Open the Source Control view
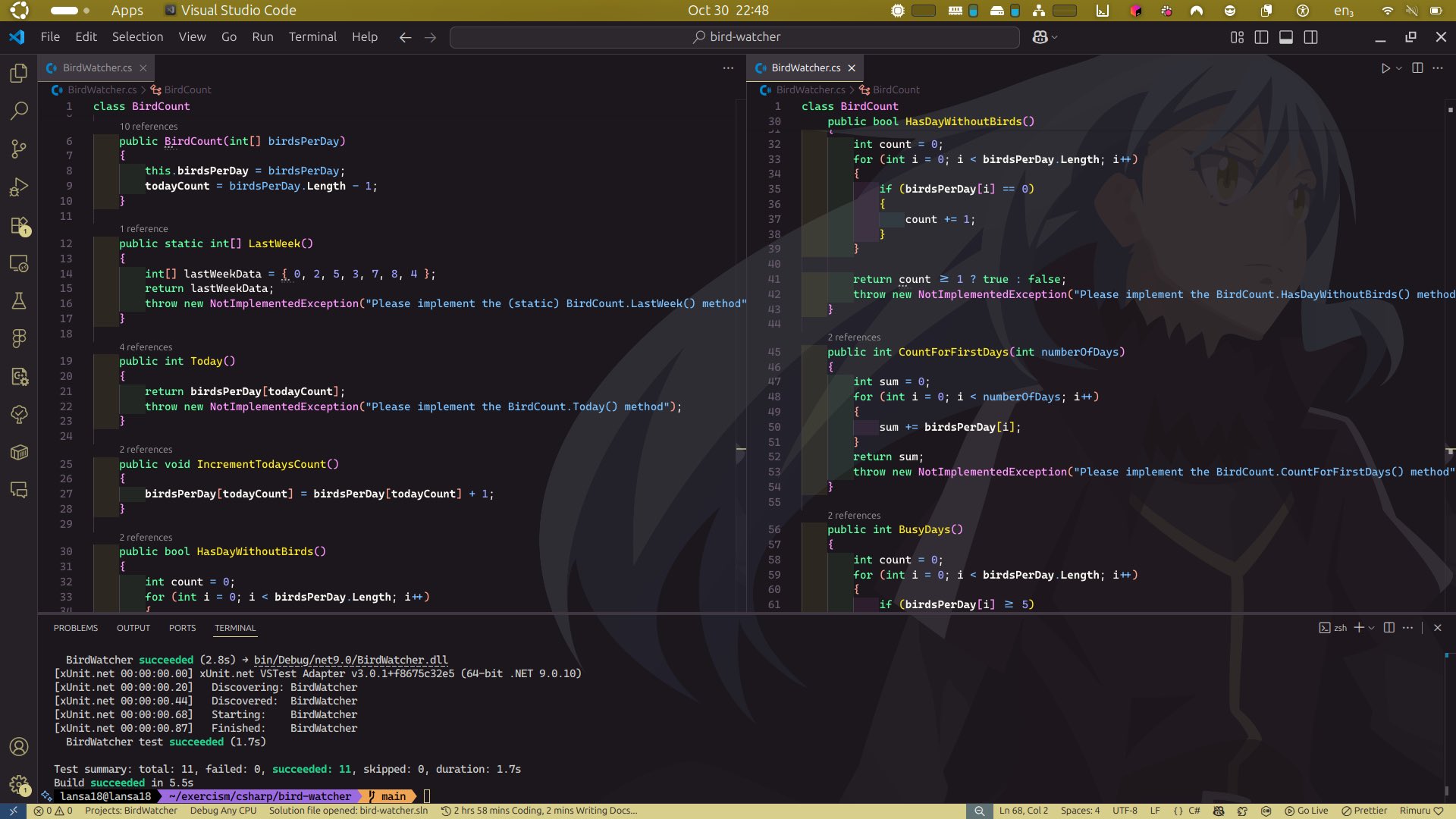The image size is (1456, 819). click(x=19, y=149)
